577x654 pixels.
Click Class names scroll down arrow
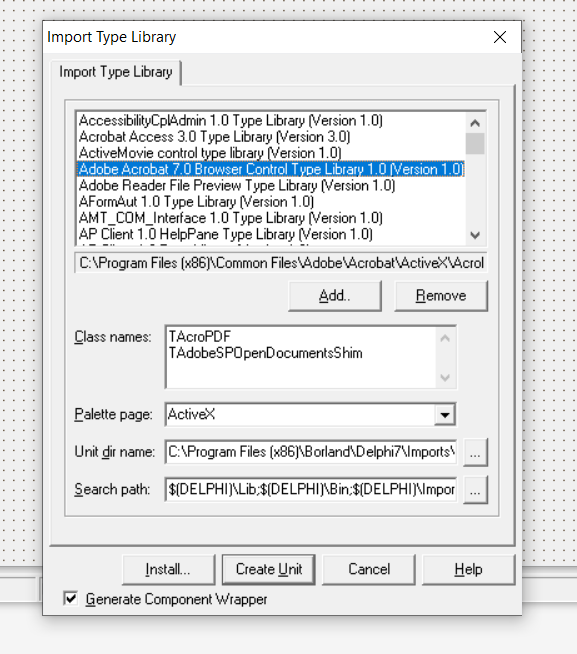[x=445, y=377]
